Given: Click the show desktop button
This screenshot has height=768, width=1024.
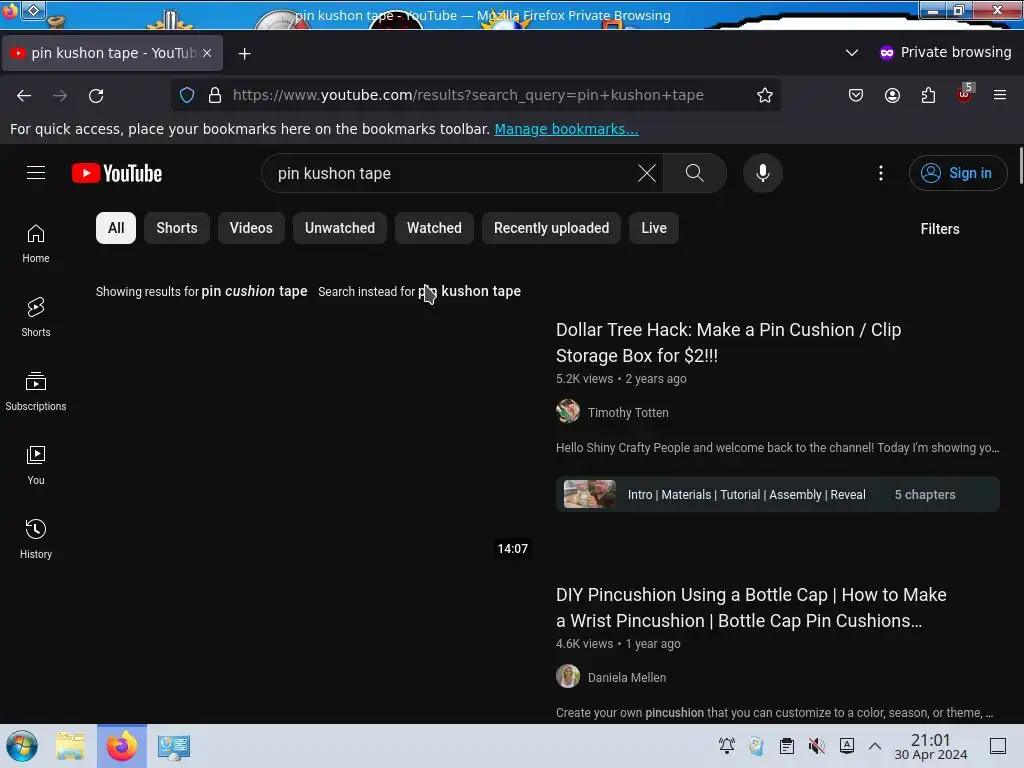Looking at the screenshot, I should coord(998,746).
